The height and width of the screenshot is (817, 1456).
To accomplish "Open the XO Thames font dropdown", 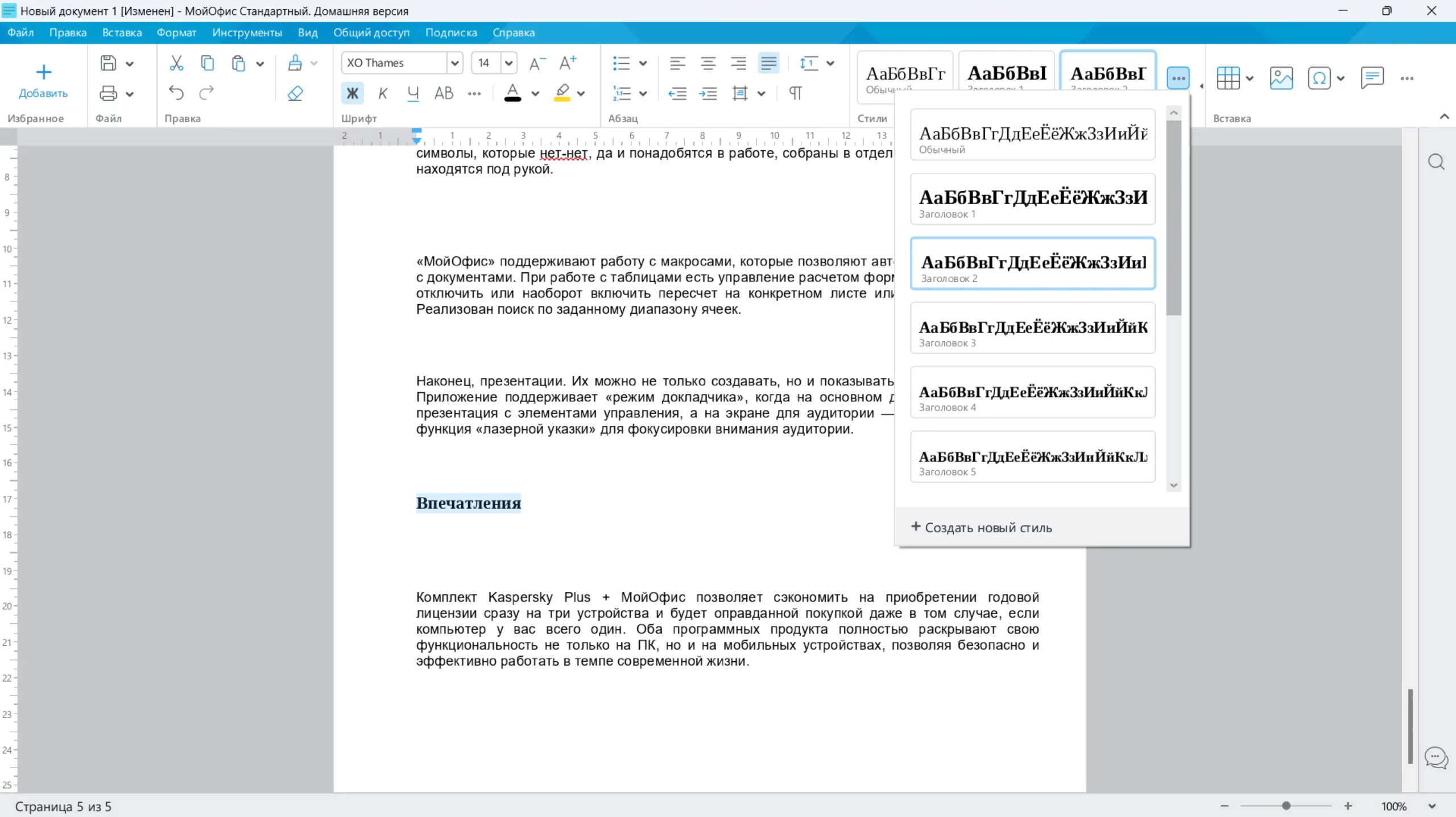I will [x=454, y=63].
